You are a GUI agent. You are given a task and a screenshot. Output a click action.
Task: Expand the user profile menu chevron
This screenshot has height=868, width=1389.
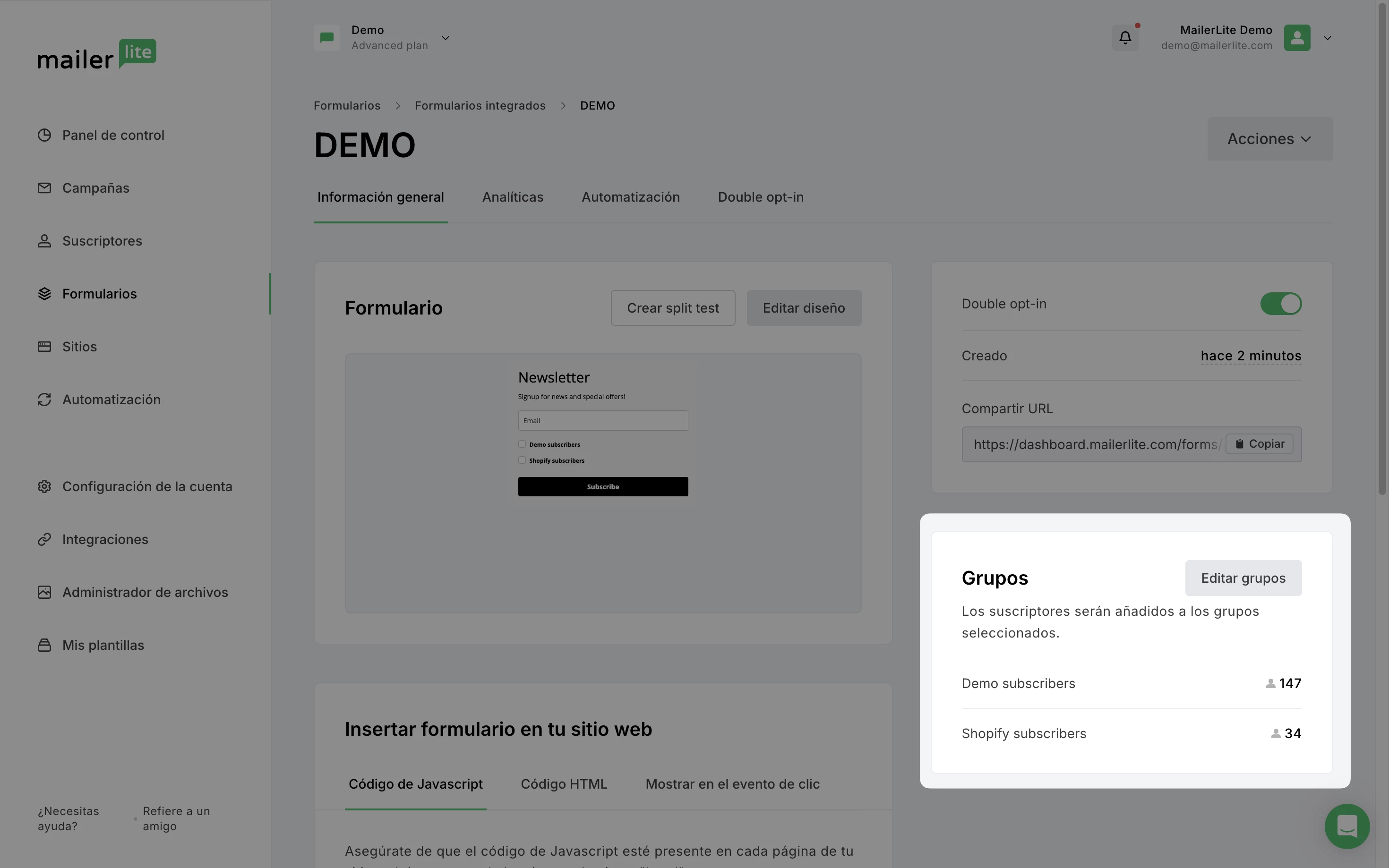click(x=1327, y=38)
